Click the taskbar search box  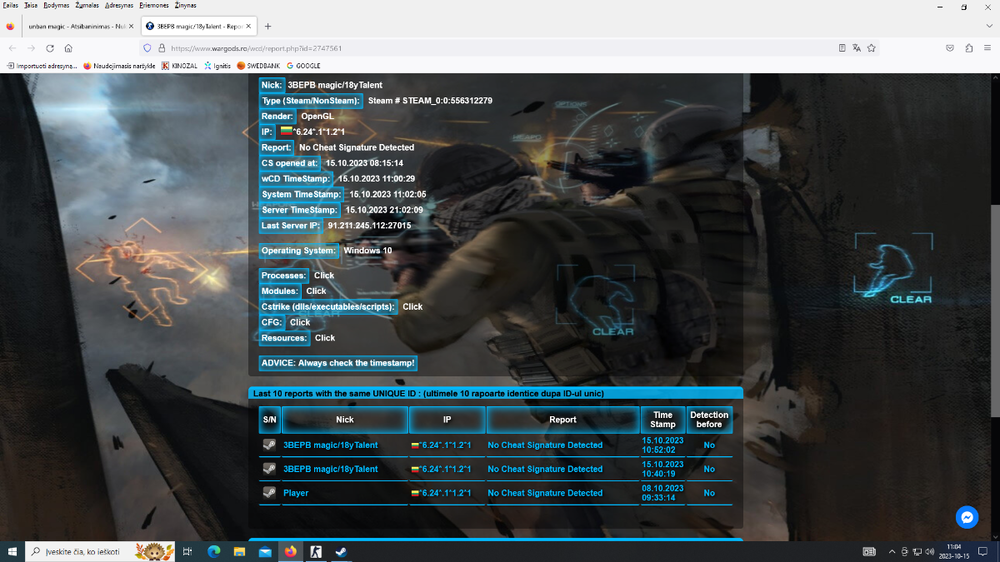99,552
